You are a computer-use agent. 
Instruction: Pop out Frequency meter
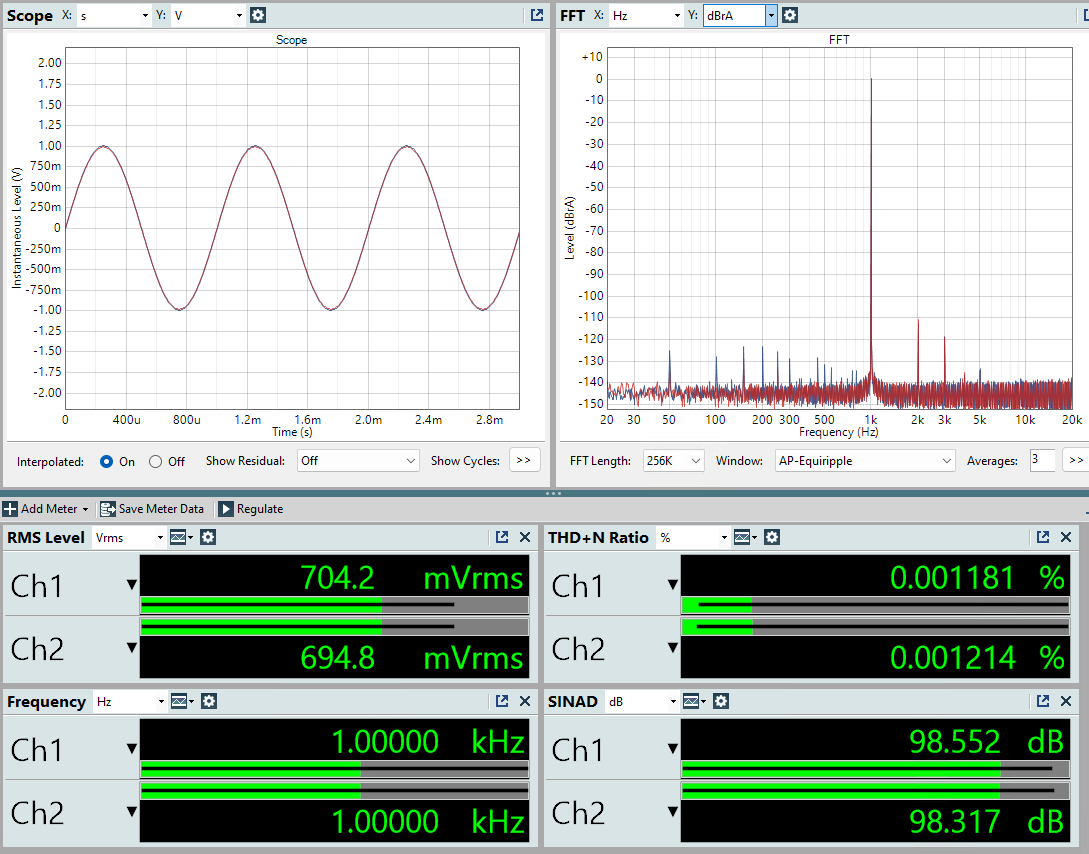point(502,701)
